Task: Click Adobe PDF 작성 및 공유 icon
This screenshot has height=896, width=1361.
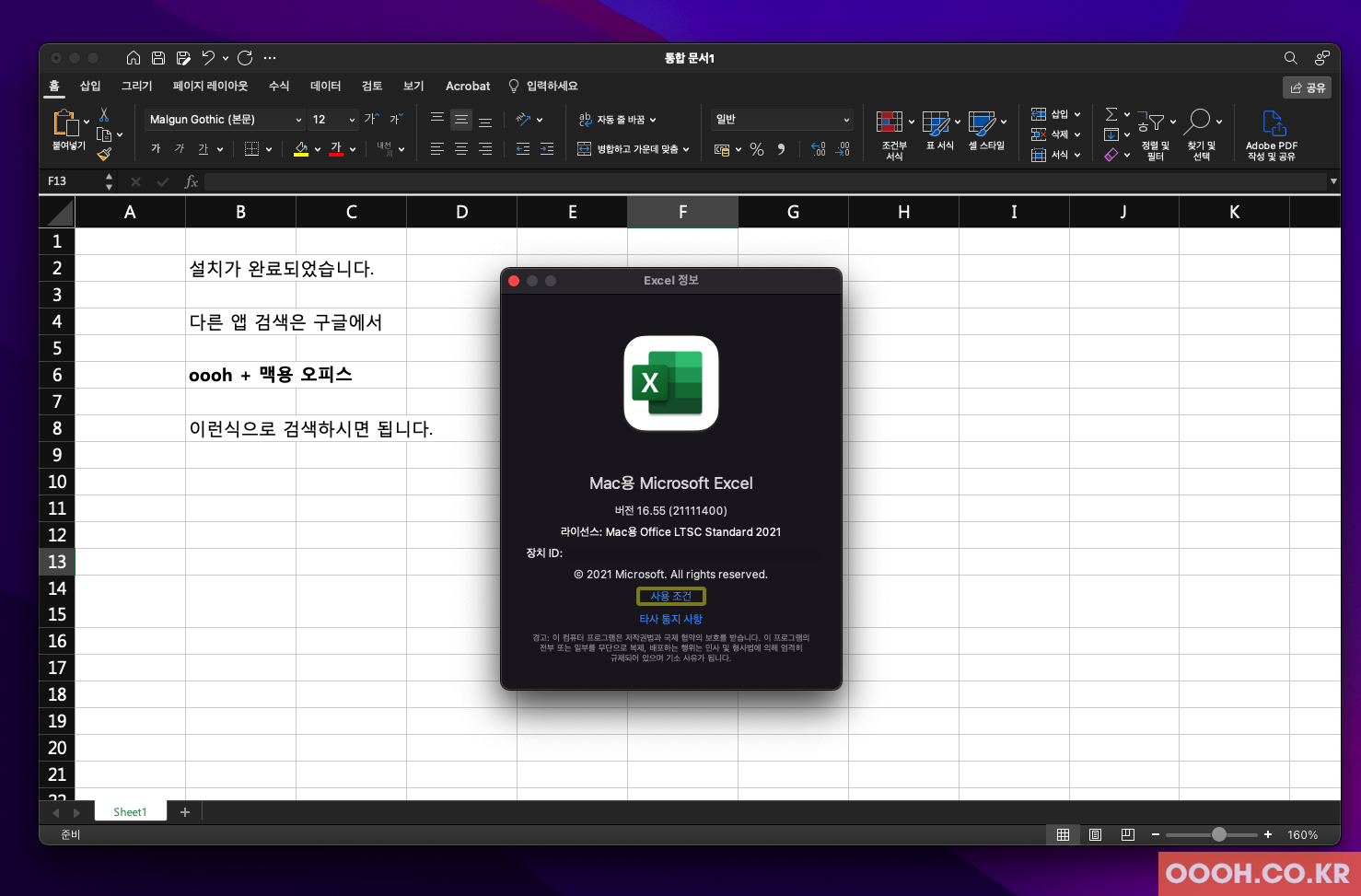Action: pos(1272,134)
